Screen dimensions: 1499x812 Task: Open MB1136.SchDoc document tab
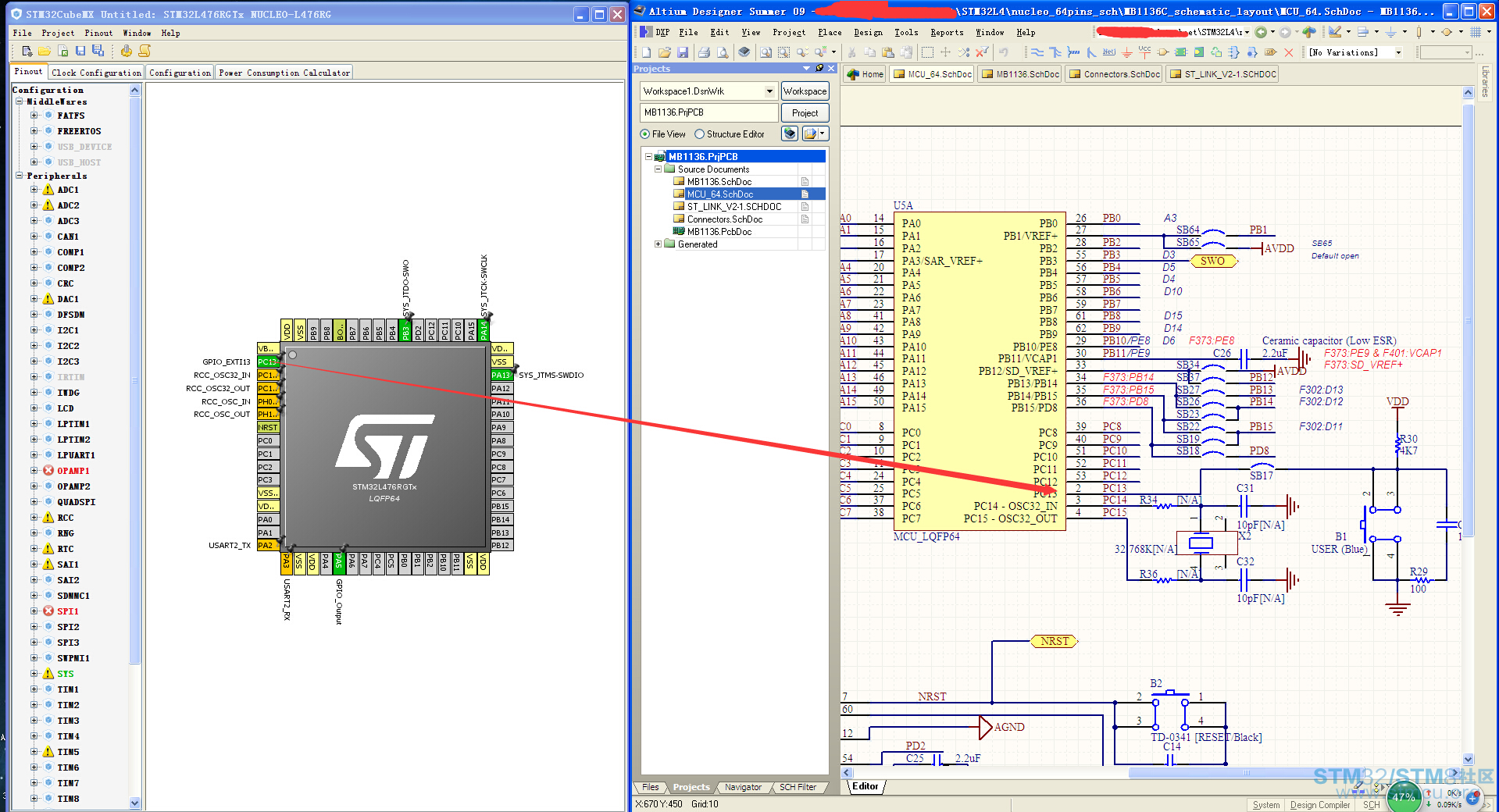tap(1020, 74)
